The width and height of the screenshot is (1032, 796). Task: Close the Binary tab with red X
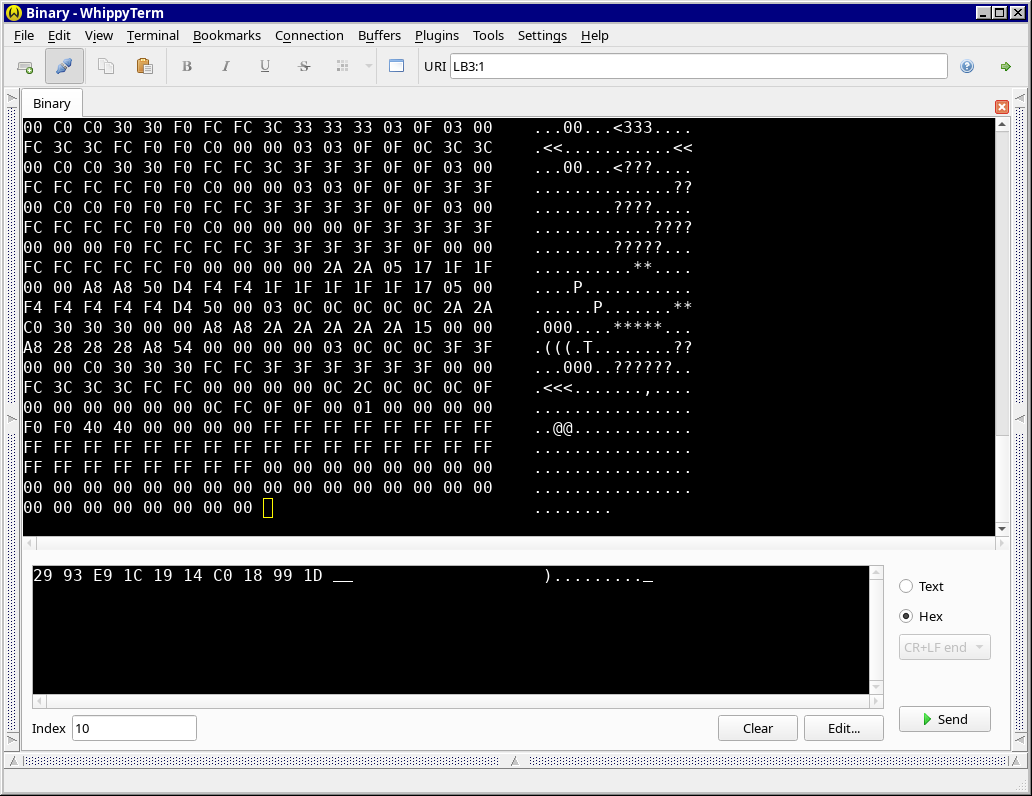tap(1002, 106)
